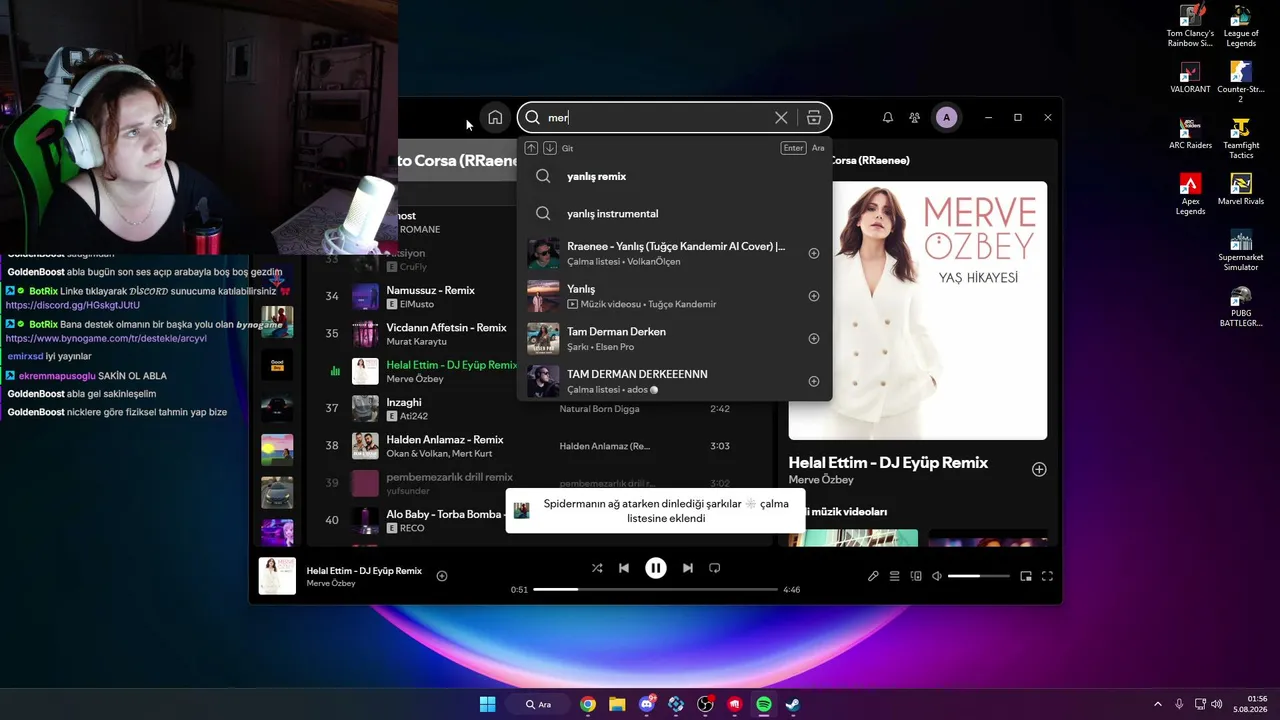Open the miniplayer icon
This screenshot has height=720, width=1280.
(1026, 576)
